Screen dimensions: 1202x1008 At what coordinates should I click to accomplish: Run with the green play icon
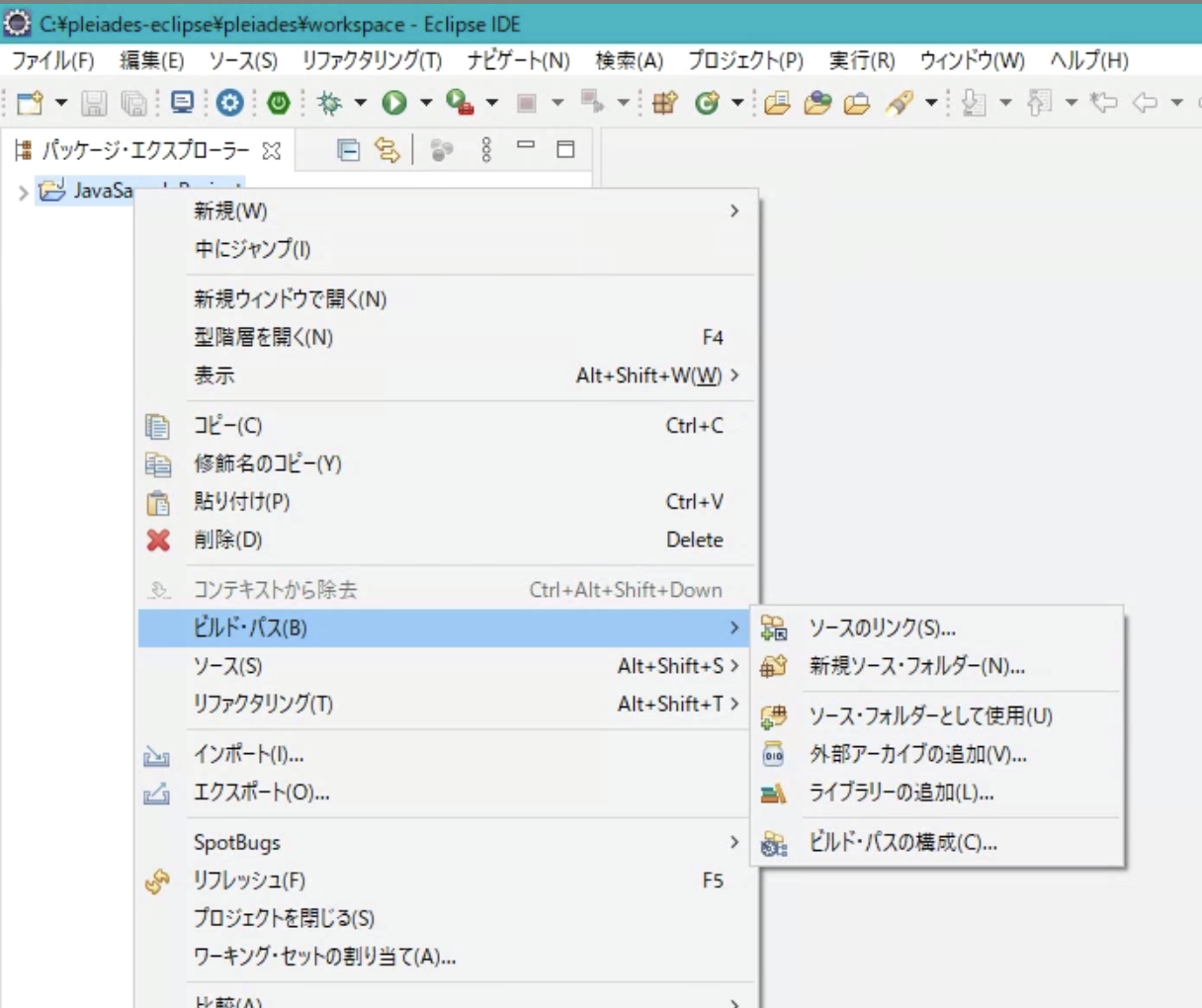pos(394,103)
